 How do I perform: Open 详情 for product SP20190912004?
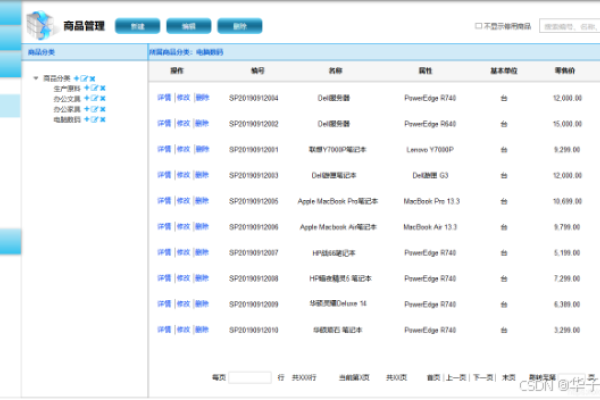point(164,98)
